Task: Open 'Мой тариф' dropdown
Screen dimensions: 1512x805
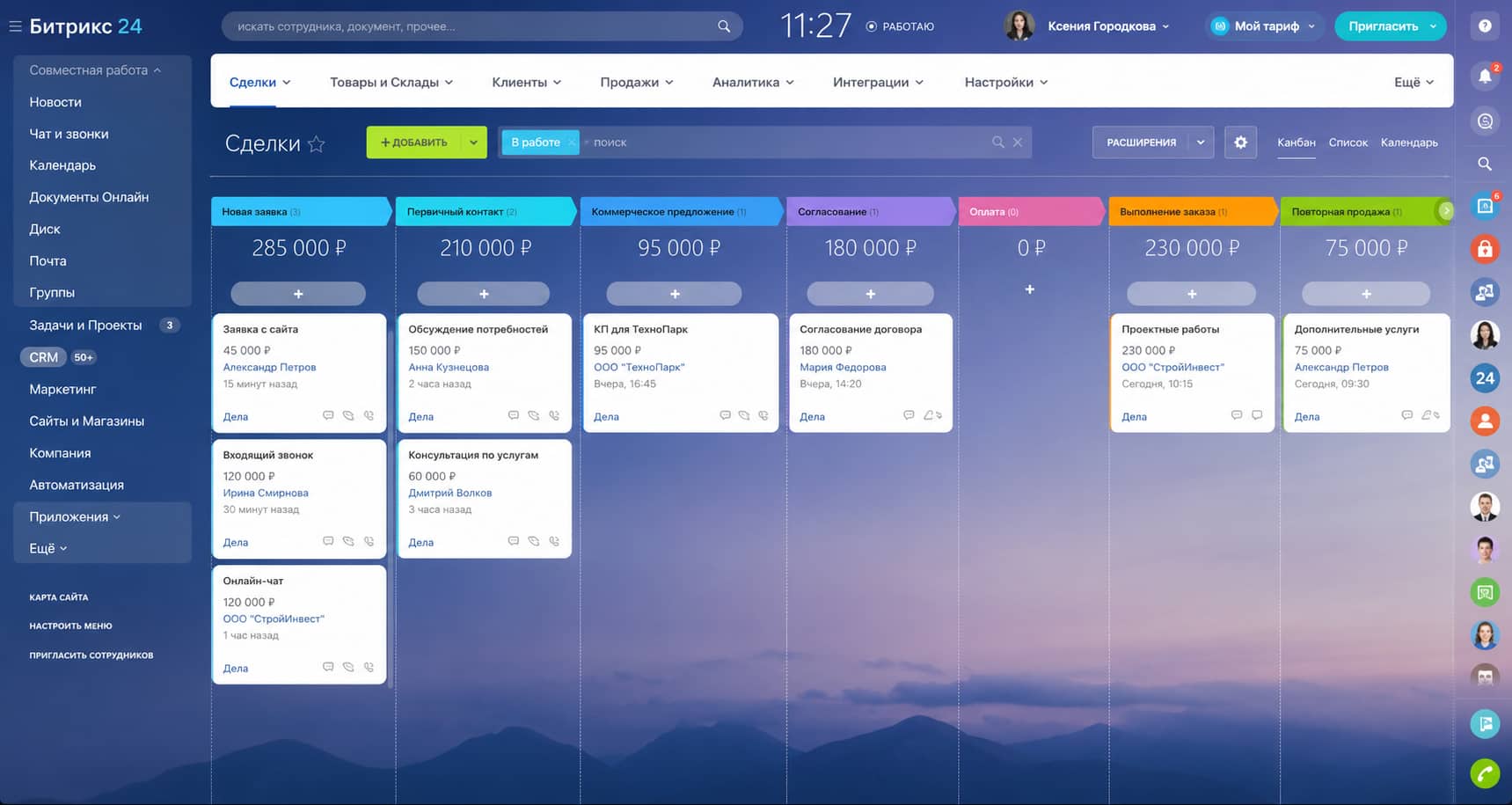Action: pos(1264,26)
